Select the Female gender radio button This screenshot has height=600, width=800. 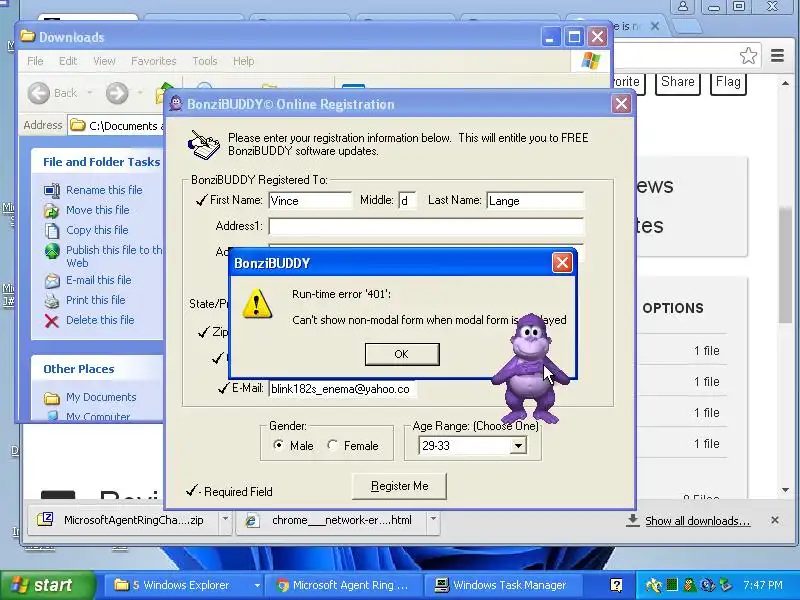point(333,445)
